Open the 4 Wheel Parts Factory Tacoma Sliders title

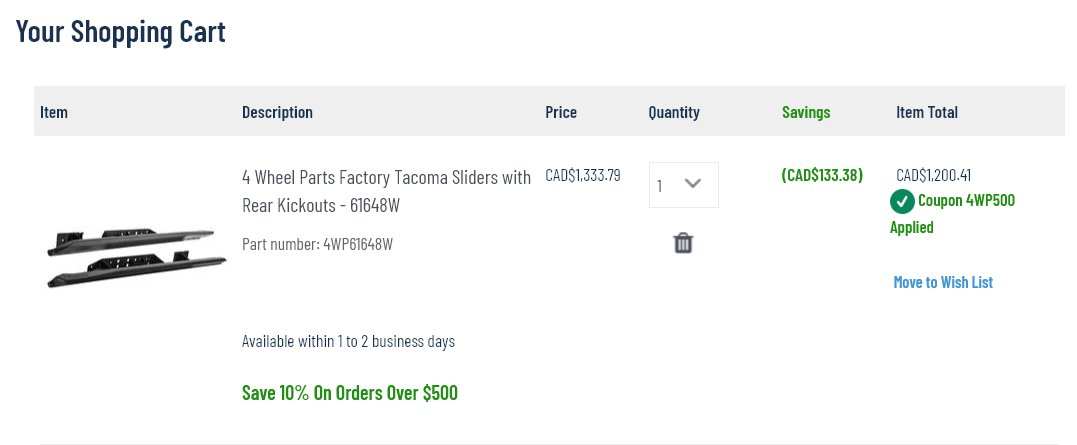coord(386,191)
